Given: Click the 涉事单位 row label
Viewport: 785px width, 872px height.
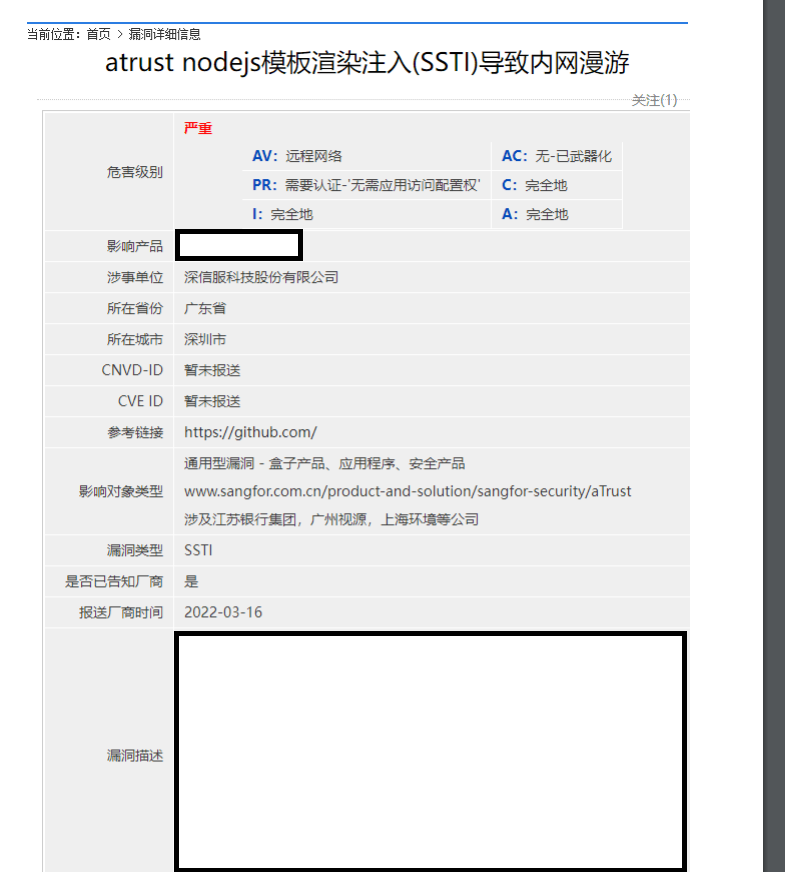Looking at the screenshot, I should coord(135,278).
